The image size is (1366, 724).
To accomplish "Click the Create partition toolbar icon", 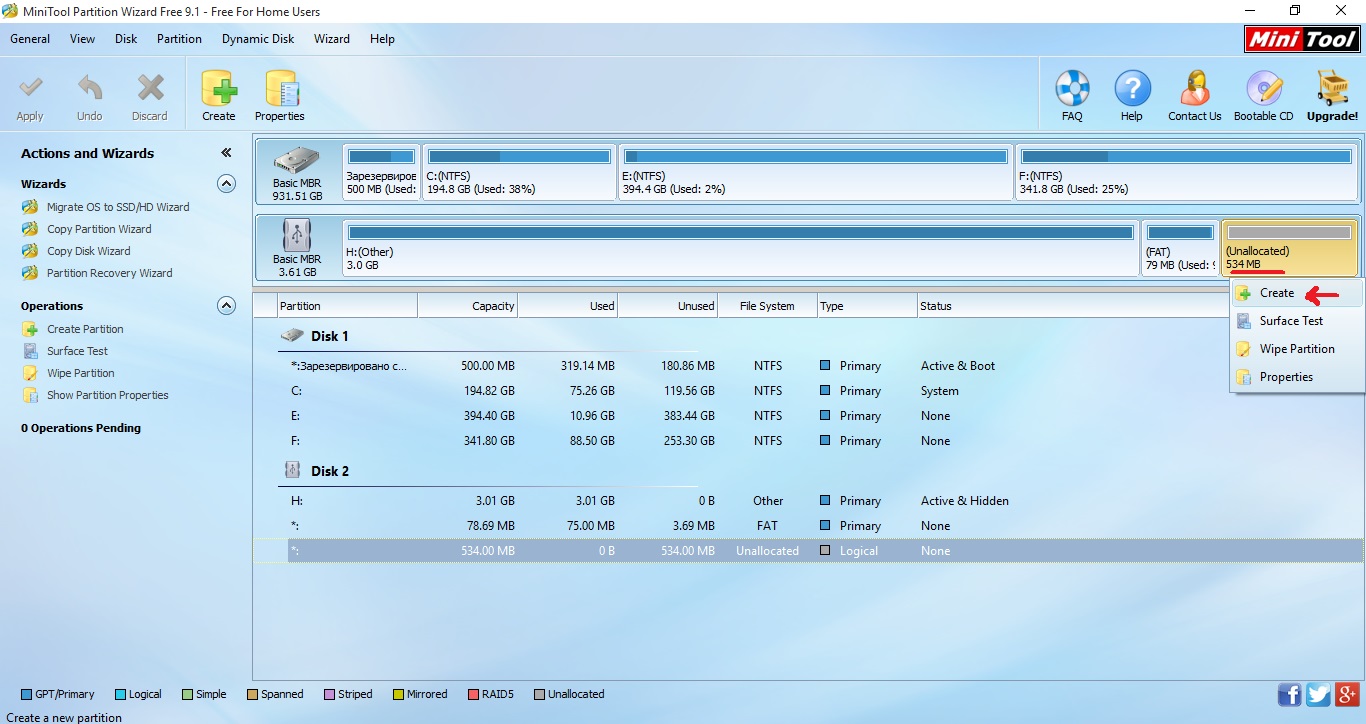I will [219, 92].
